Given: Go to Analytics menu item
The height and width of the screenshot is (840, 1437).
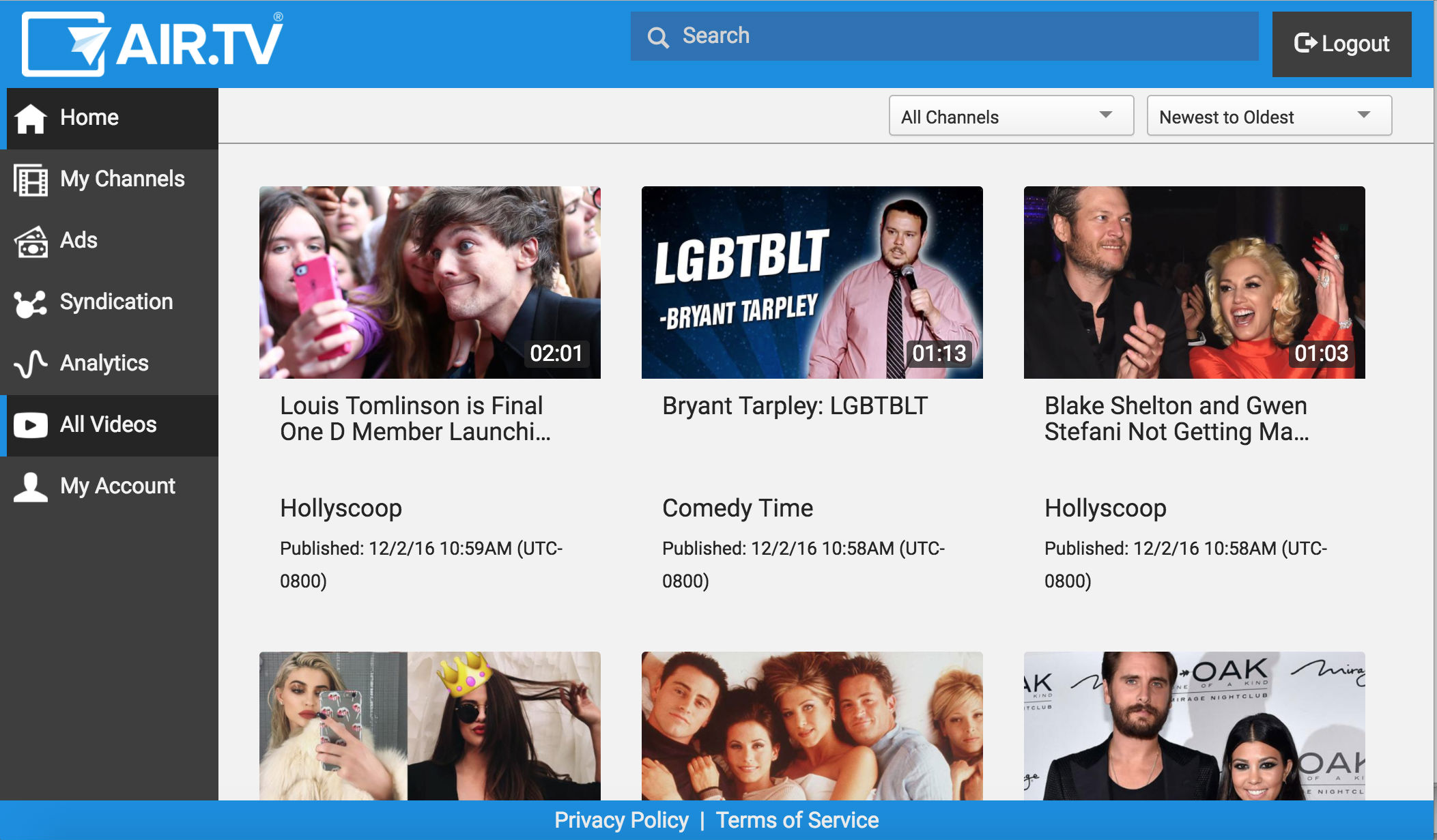Looking at the screenshot, I should pyautogui.click(x=104, y=363).
